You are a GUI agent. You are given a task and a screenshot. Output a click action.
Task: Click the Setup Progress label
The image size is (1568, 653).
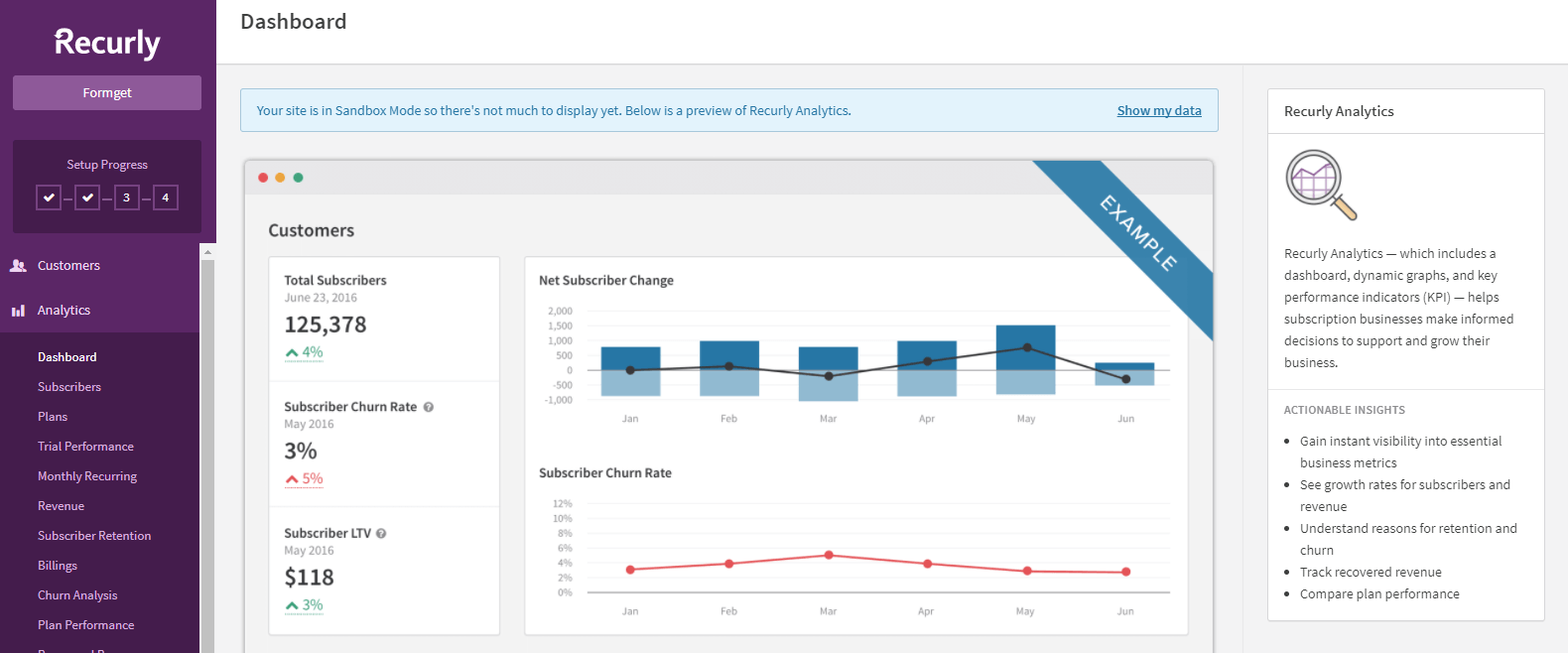[107, 165]
